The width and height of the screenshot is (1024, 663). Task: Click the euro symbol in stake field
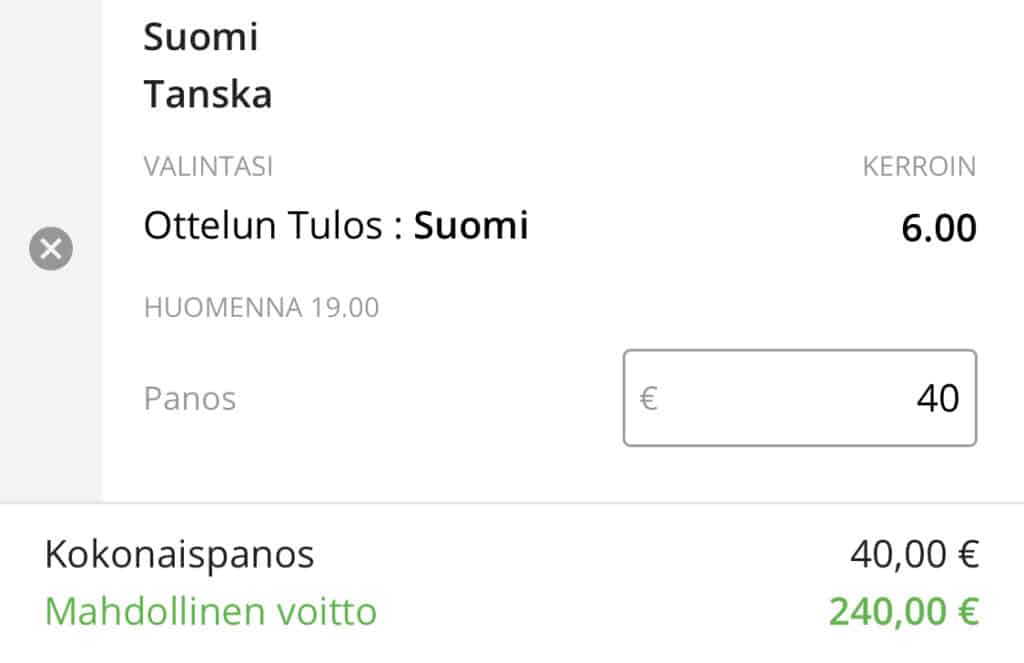[x=648, y=398]
